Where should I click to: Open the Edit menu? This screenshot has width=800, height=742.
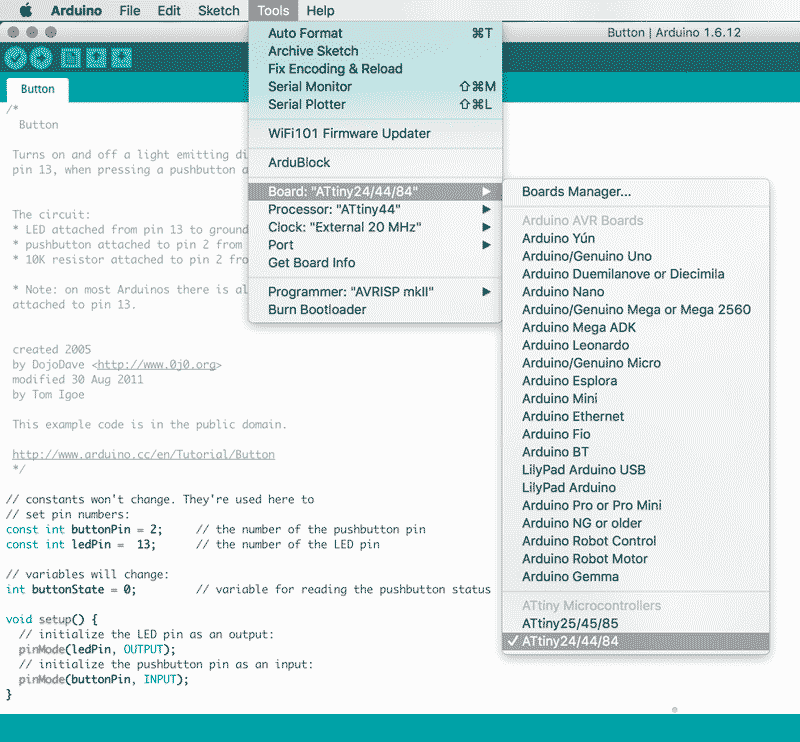(x=169, y=10)
